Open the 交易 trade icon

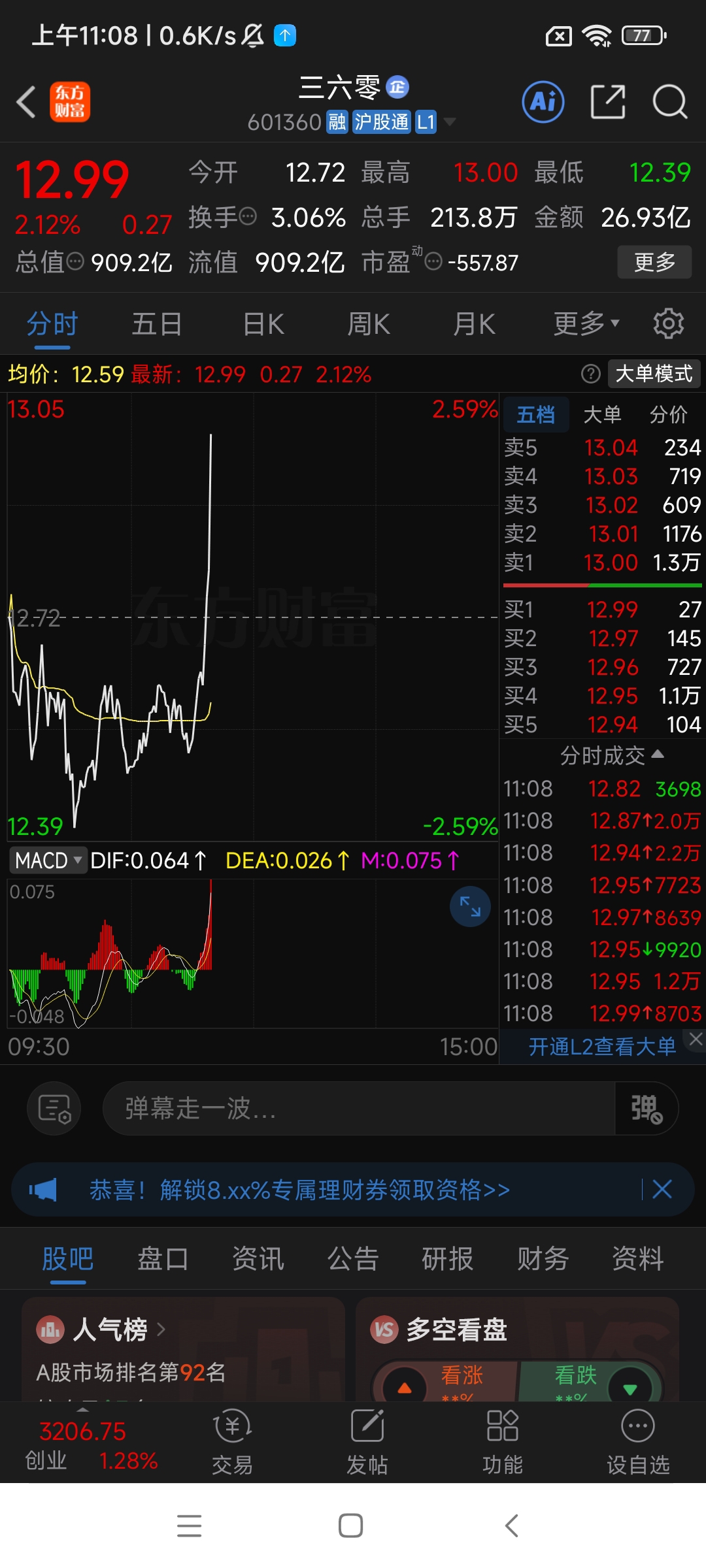pos(232,1443)
